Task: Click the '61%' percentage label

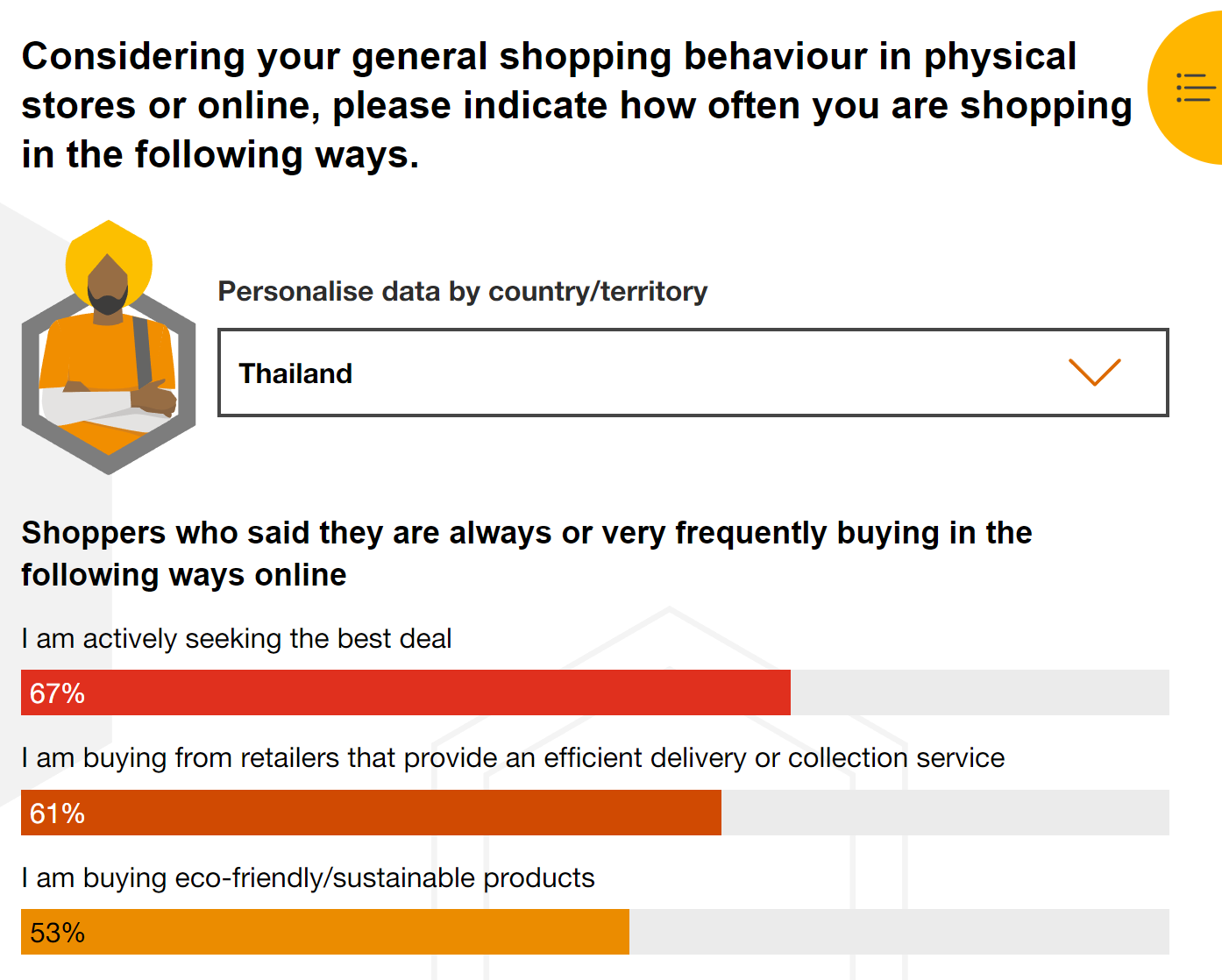Action: pyautogui.click(x=57, y=813)
